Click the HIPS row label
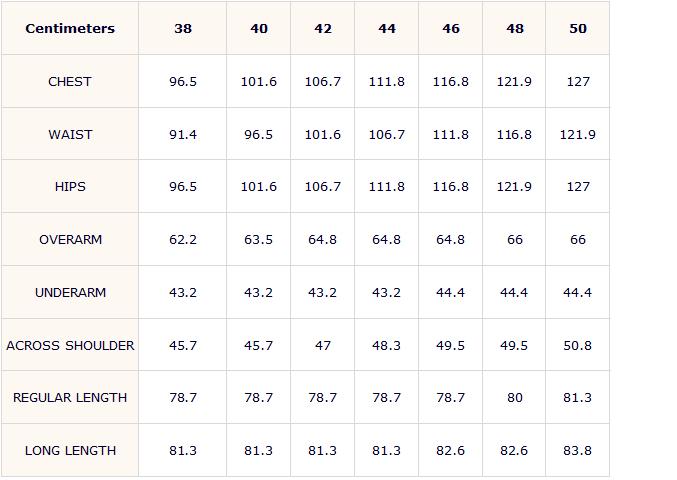 70,186
